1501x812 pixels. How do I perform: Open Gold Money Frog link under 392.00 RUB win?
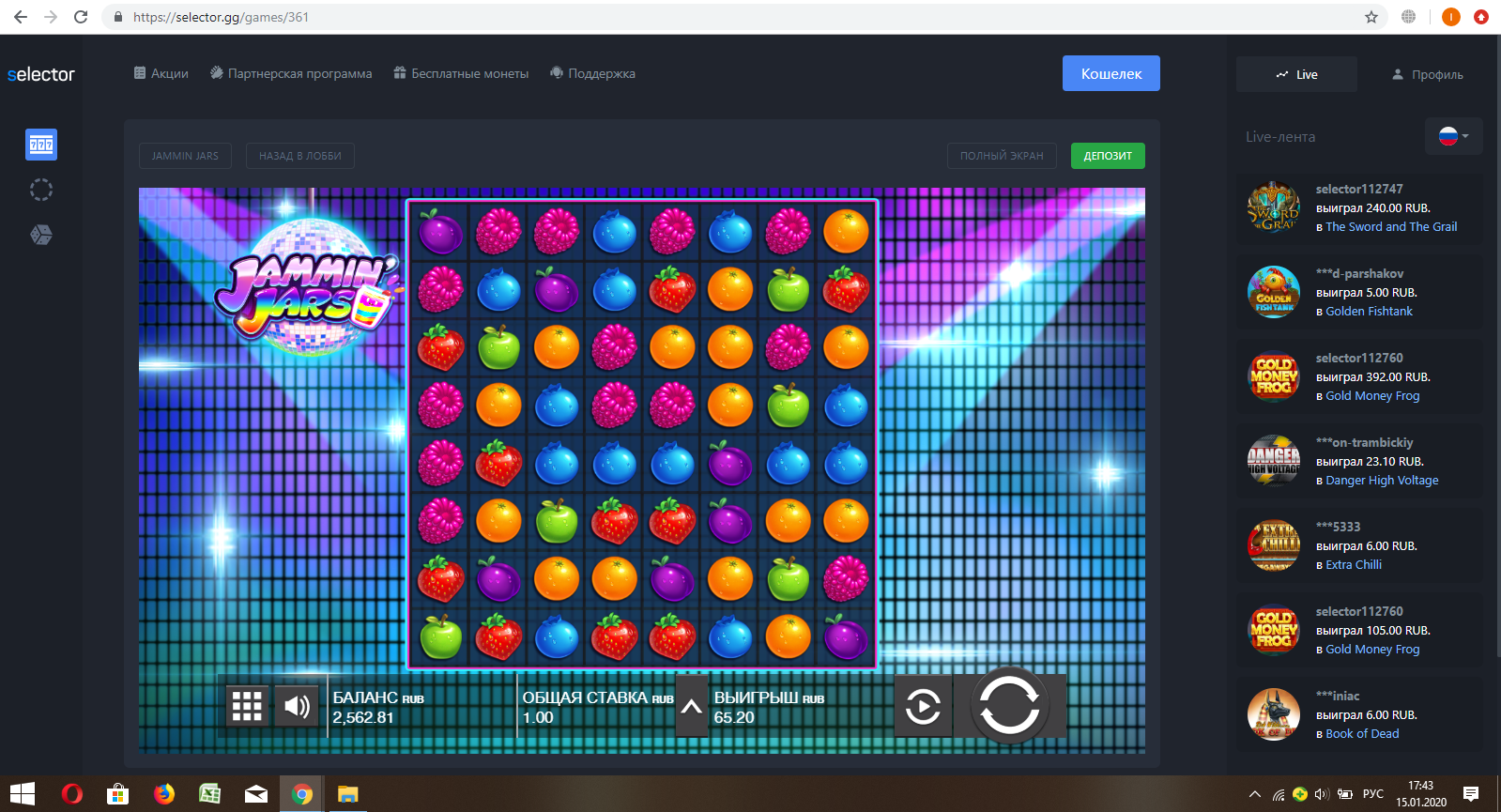tap(1372, 395)
